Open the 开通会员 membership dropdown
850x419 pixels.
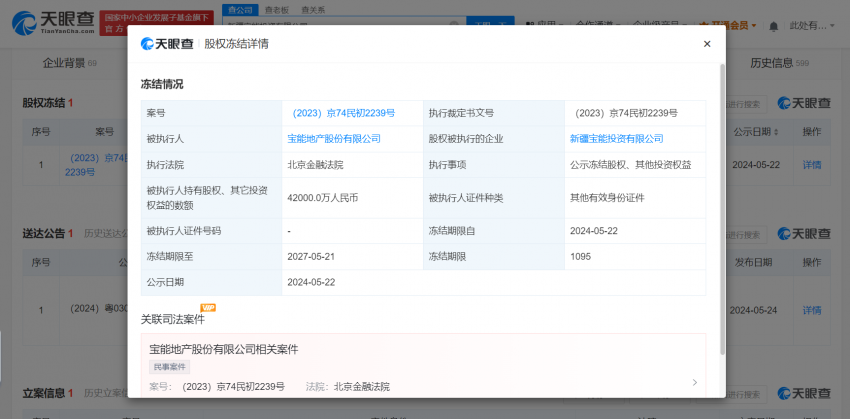pos(728,25)
